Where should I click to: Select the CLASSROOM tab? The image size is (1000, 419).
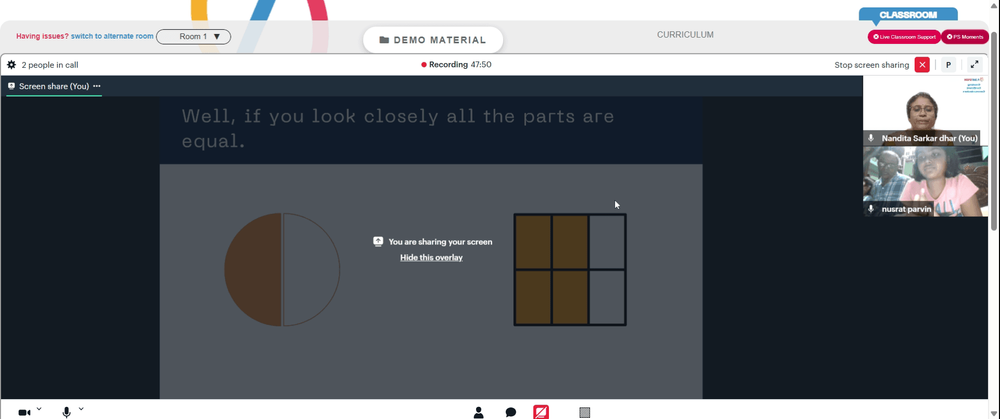tap(908, 15)
